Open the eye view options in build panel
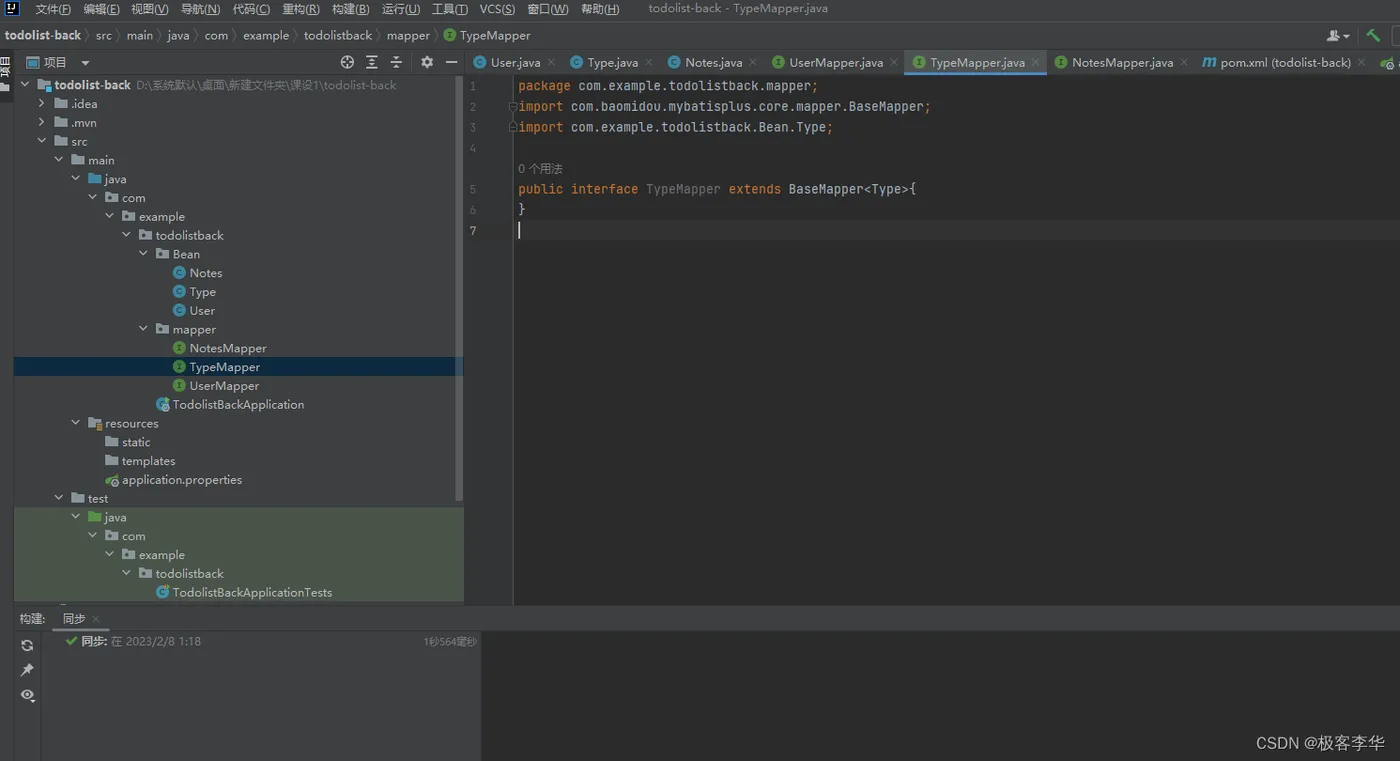Screen dimensions: 1400x761 click(27, 695)
